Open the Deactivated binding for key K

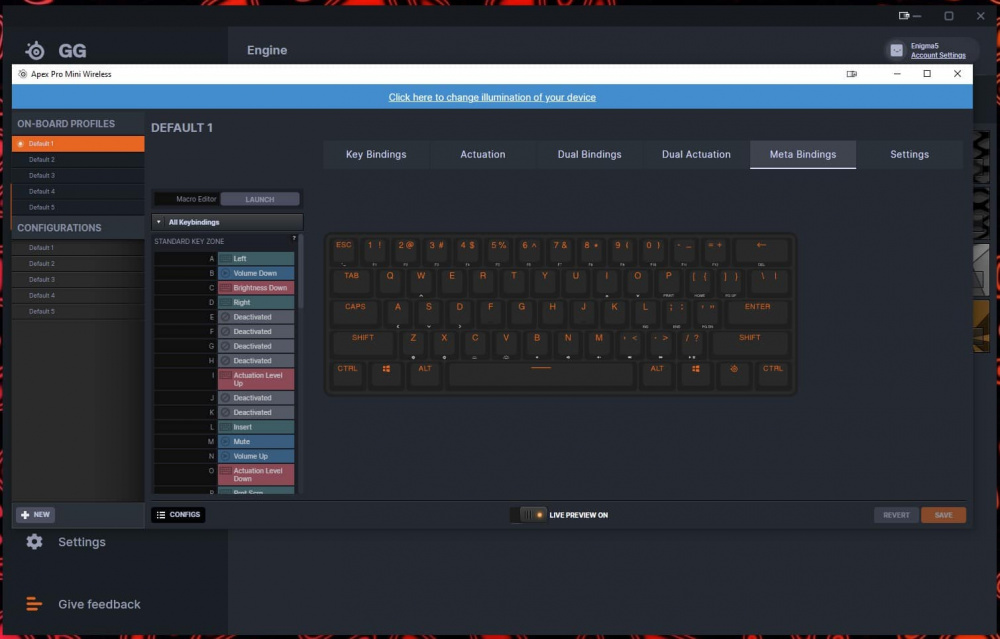[256, 412]
